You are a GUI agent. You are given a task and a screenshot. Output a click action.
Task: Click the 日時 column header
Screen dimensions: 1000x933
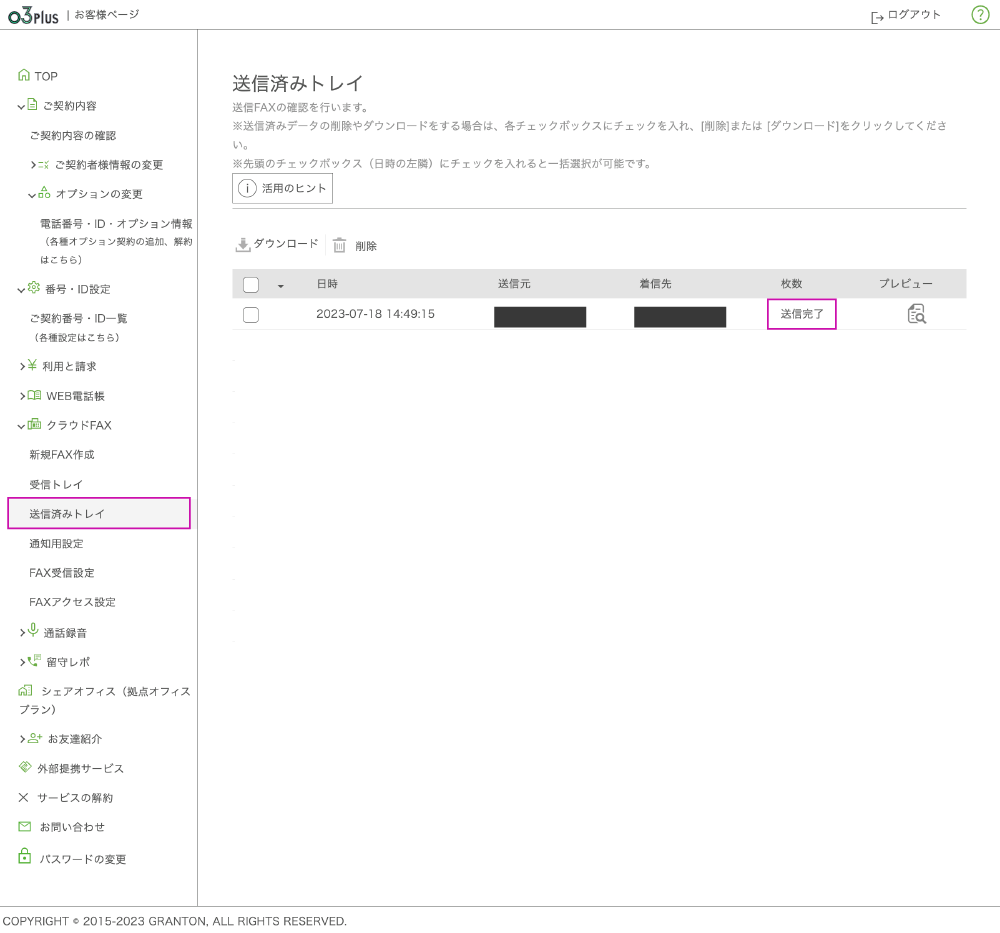[327, 284]
